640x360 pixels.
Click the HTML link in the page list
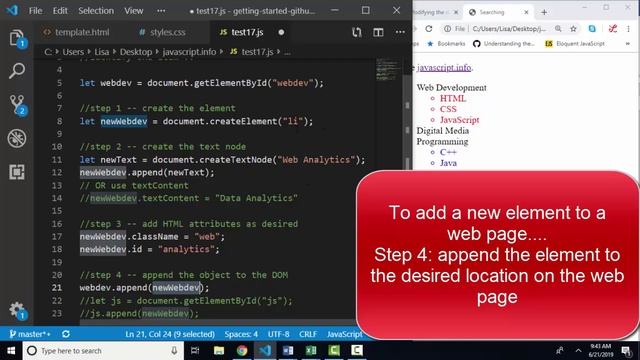[x=453, y=98]
